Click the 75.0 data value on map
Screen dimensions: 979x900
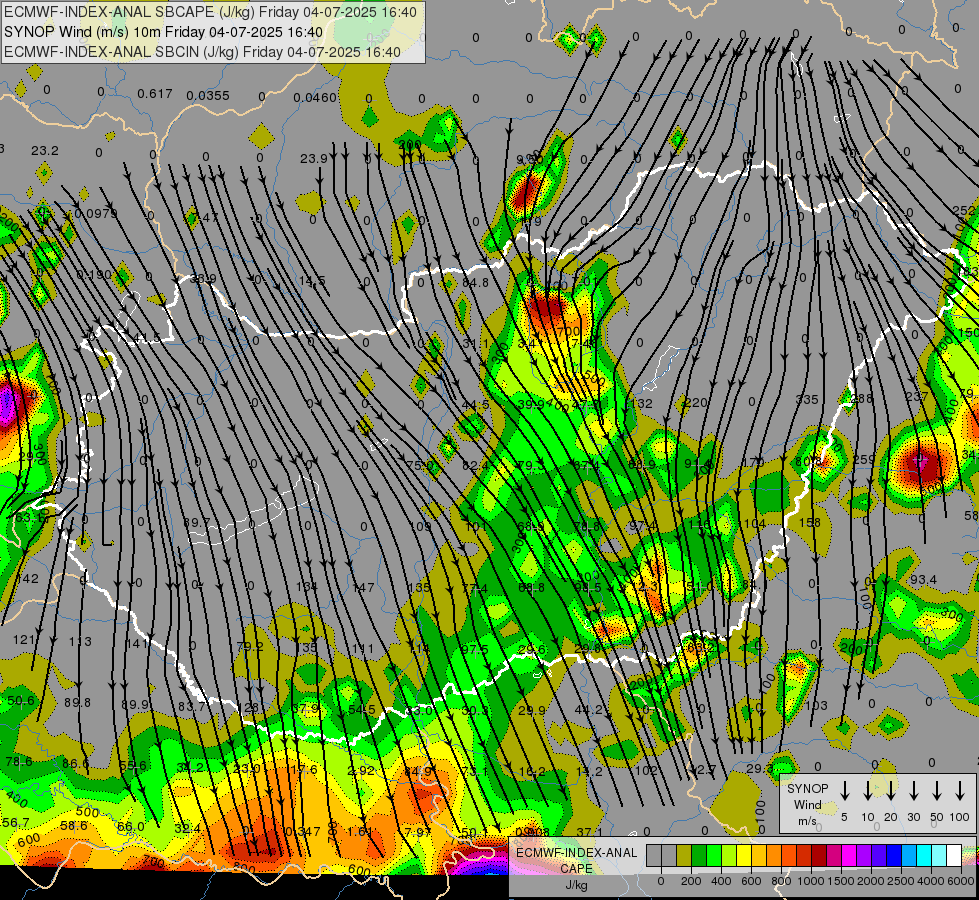coord(420,465)
